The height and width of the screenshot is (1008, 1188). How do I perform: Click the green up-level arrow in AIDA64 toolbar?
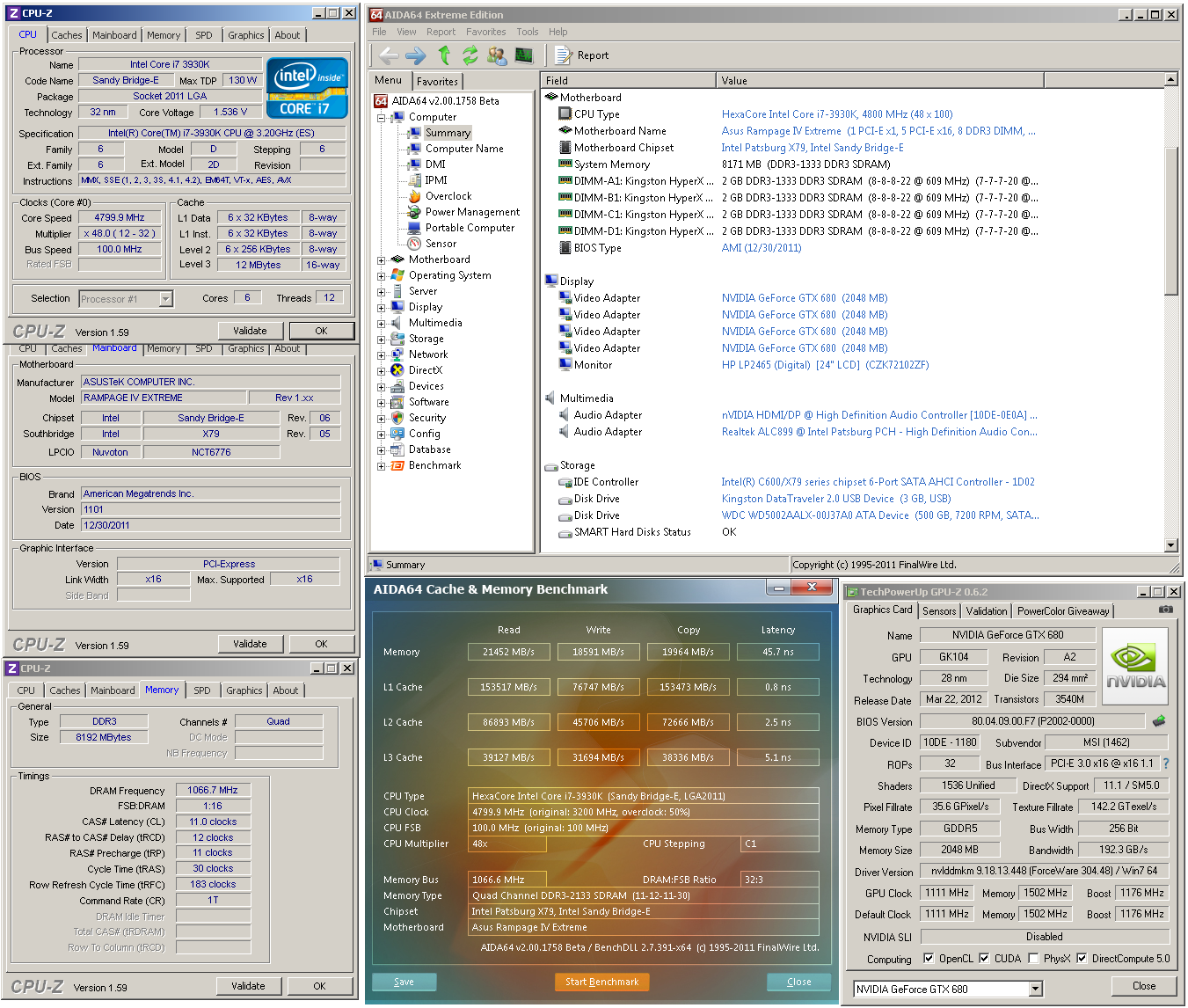[444, 55]
